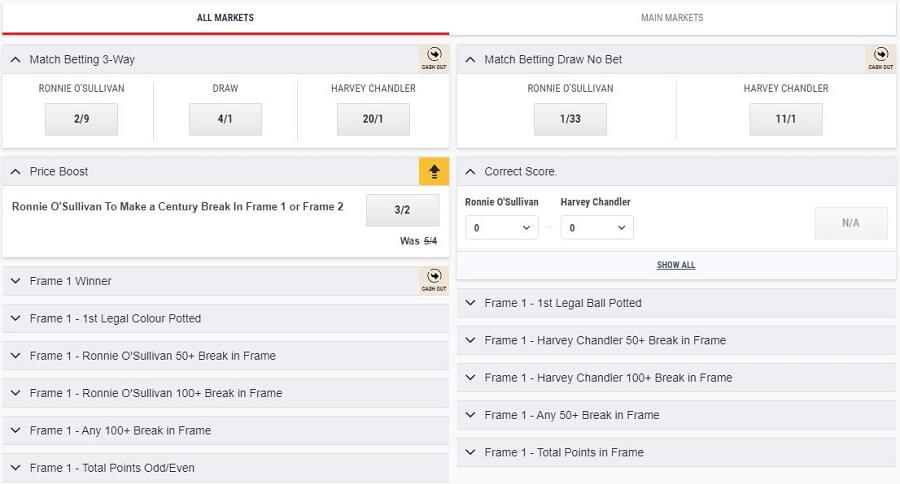Click Show All correct scores link
900x484 pixels.
676,265
